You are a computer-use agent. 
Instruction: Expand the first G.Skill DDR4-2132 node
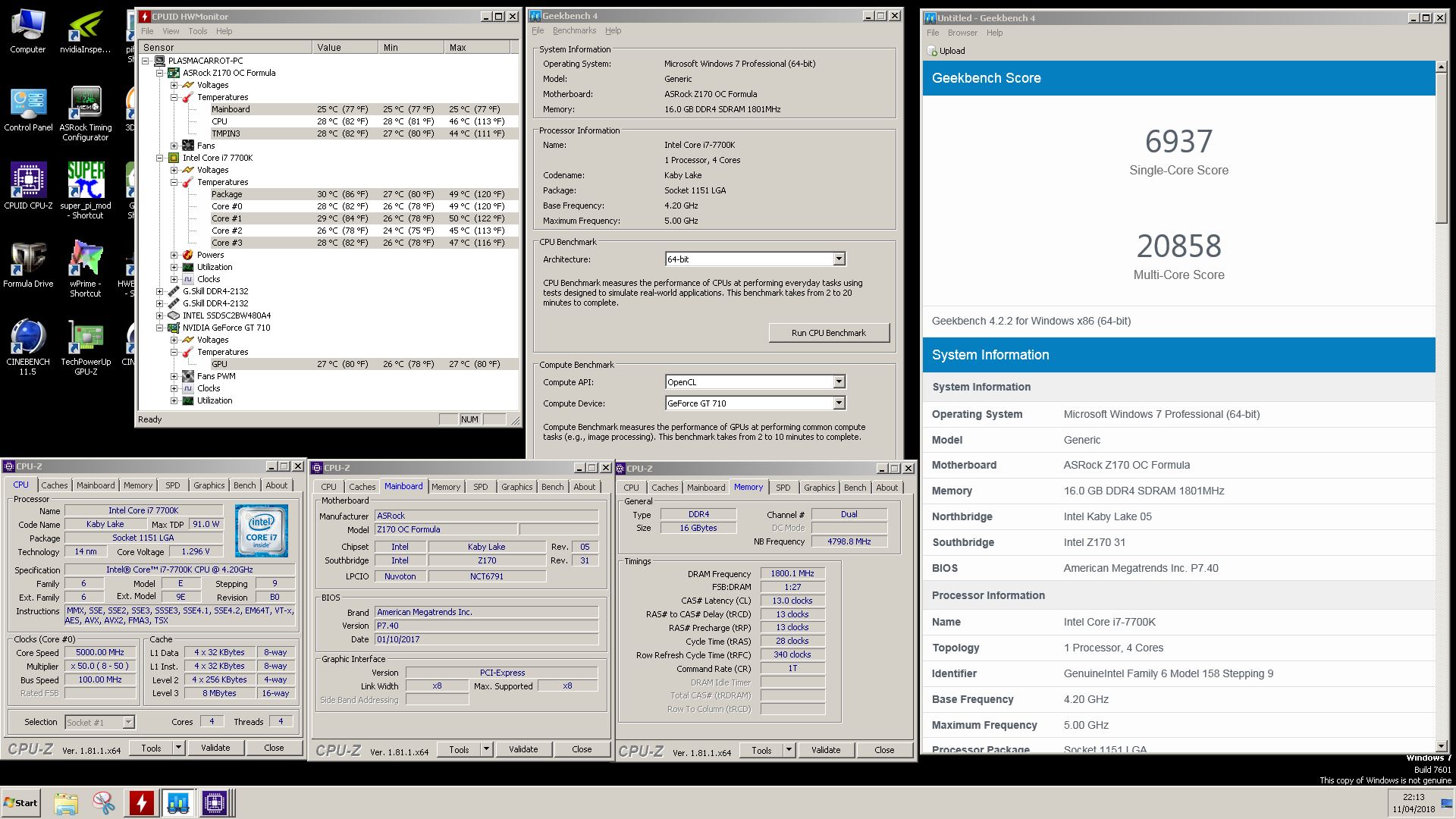click(160, 291)
